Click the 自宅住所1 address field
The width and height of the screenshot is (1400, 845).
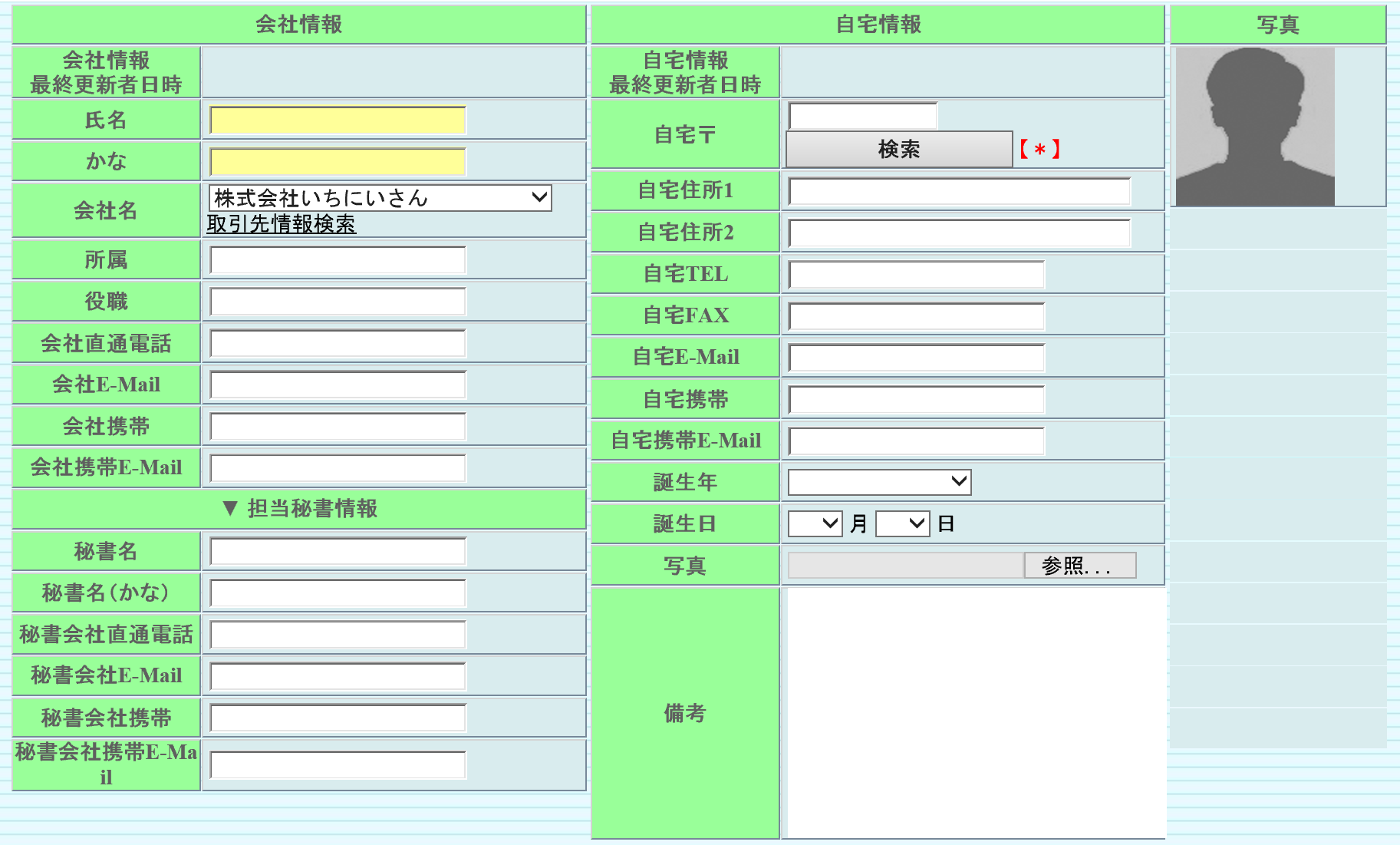(x=959, y=191)
